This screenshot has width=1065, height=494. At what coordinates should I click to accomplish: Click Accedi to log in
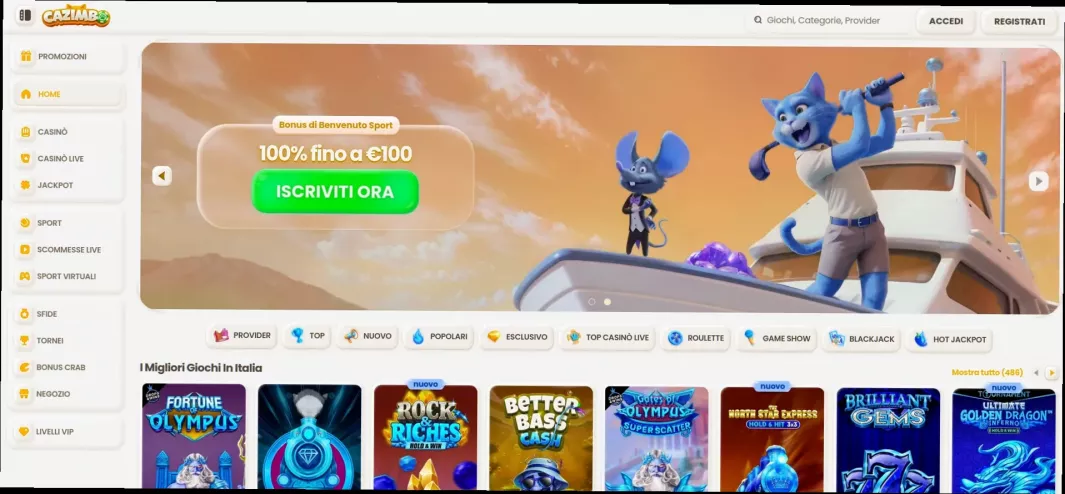(946, 21)
